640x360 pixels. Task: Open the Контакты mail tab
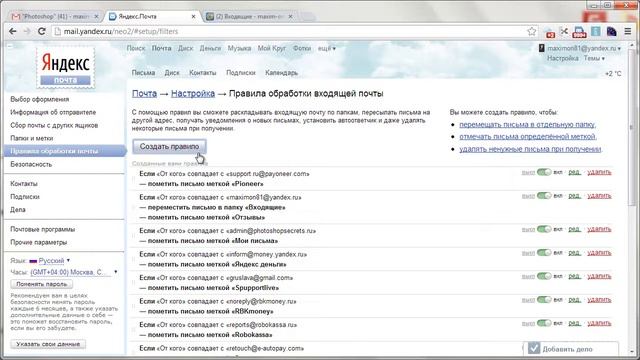202,73
